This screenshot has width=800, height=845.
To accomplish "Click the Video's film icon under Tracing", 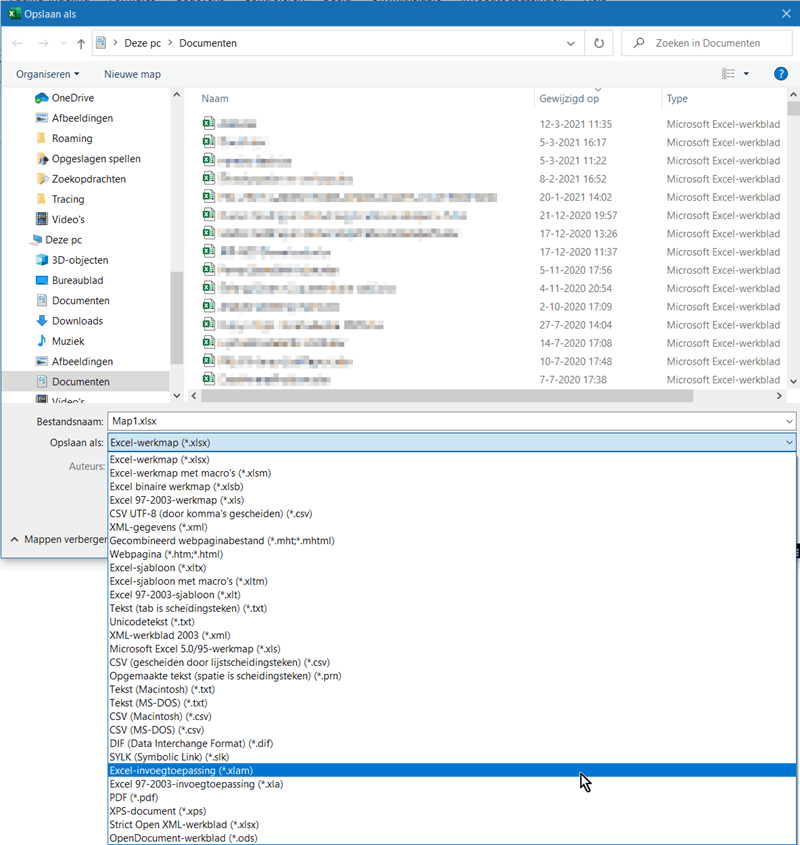I will coord(42,219).
